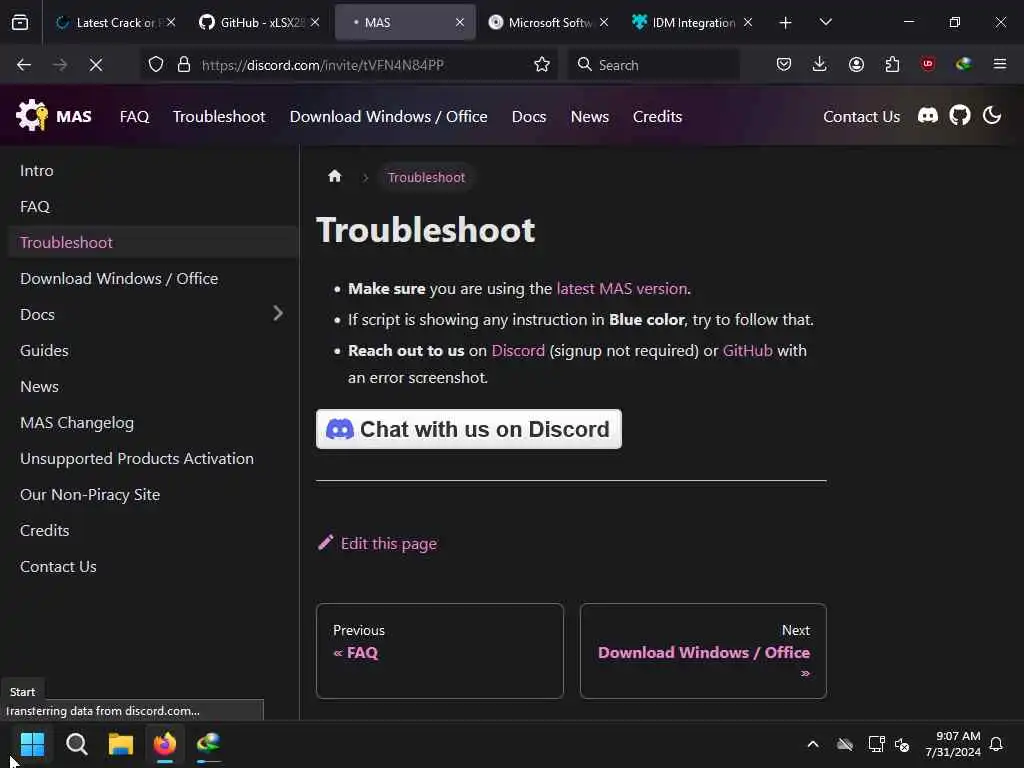
Task: Go to Next Download Windows / Office card
Action: tap(703, 651)
